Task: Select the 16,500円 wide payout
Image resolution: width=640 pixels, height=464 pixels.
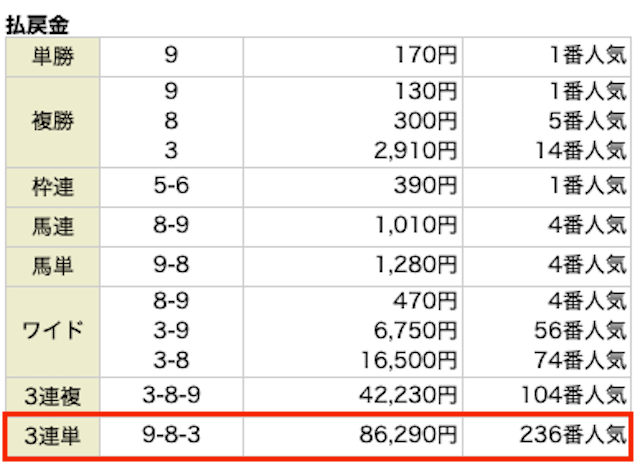Action: [x=409, y=361]
